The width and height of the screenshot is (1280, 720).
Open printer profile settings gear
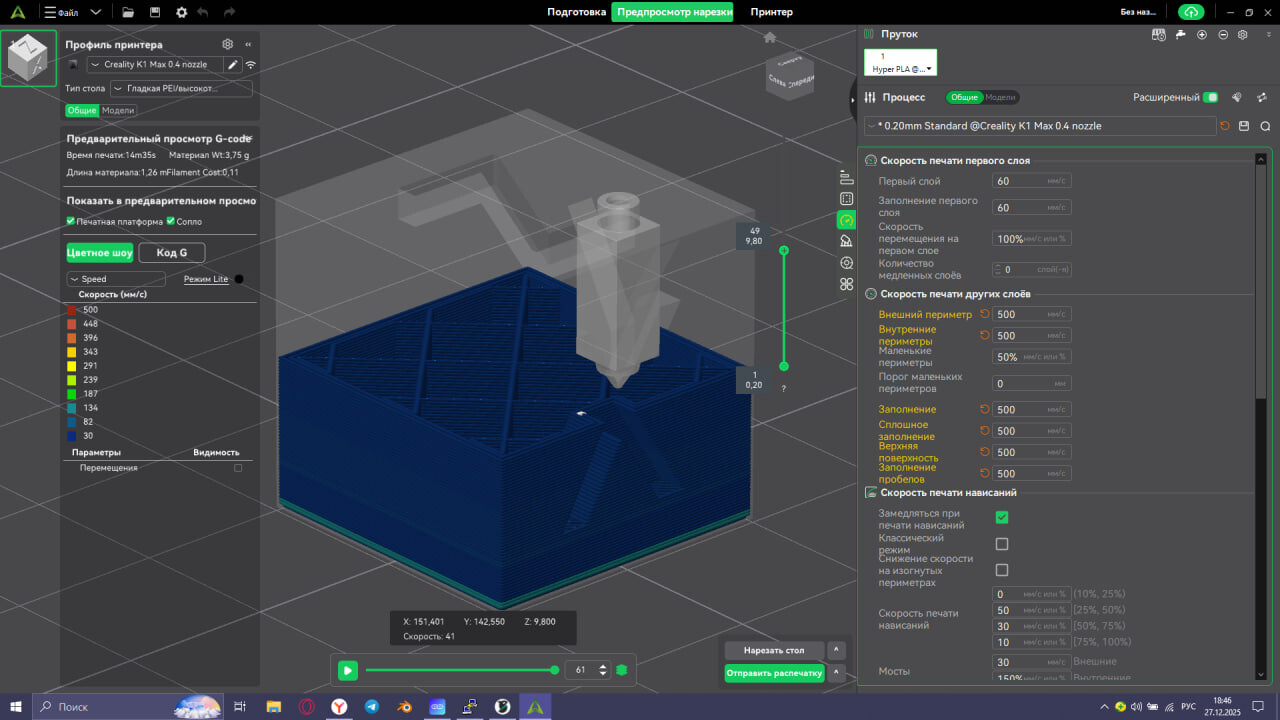pyautogui.click(x=228, y=44)
